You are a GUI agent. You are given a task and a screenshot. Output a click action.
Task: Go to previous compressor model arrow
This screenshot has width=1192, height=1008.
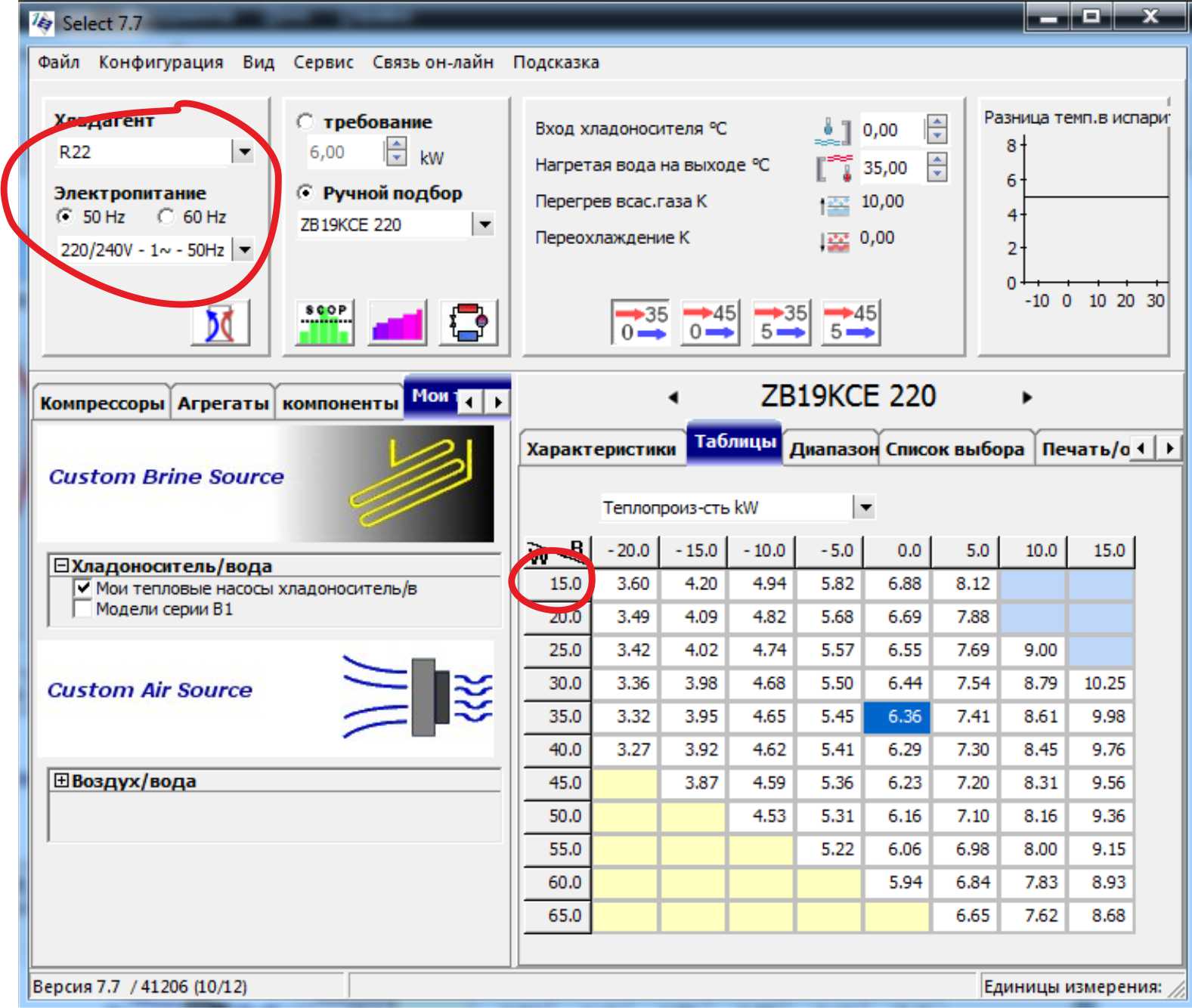(x=673, y=397)
